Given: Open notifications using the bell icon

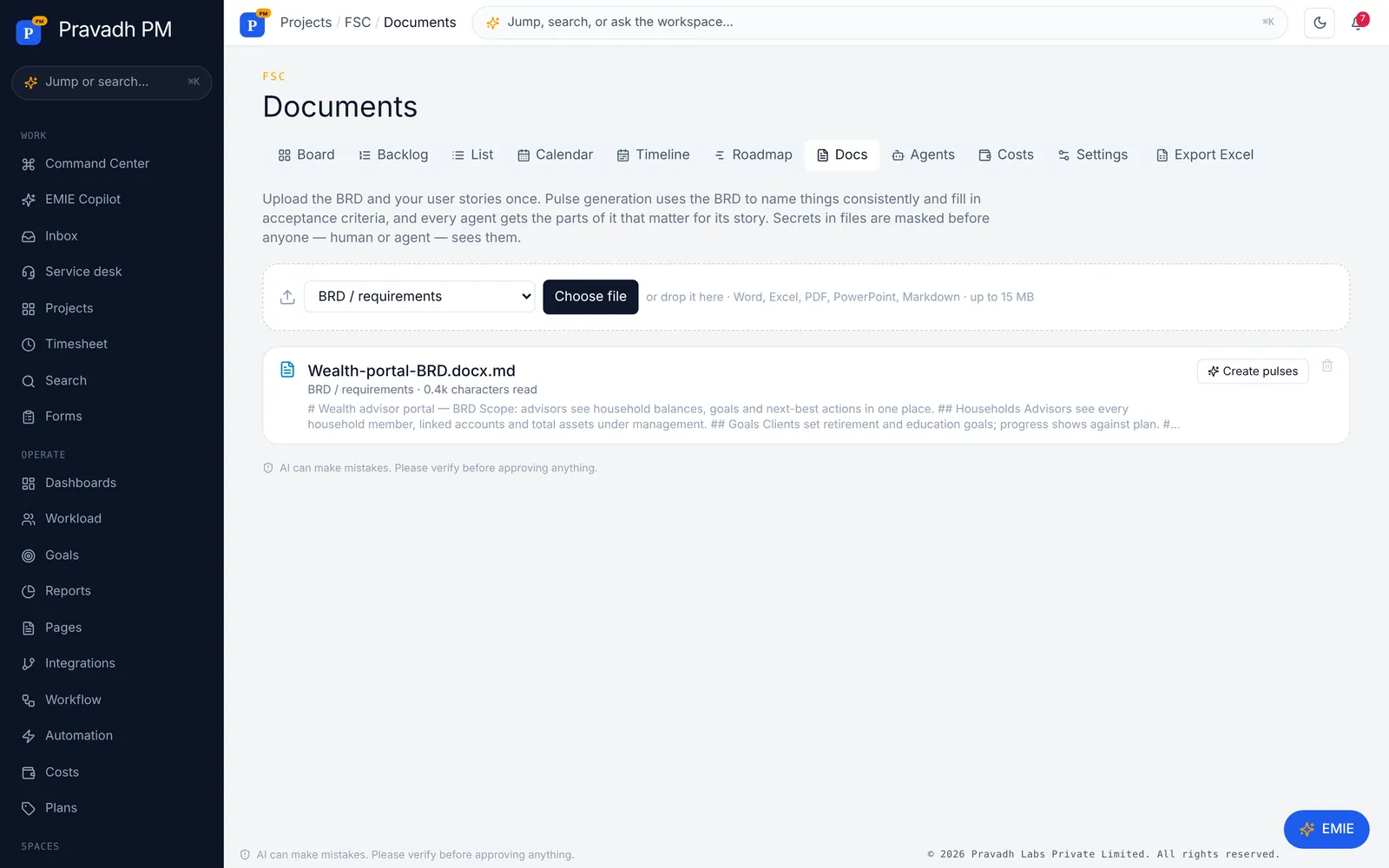Looking at the screenshot, I should 1358,23.
